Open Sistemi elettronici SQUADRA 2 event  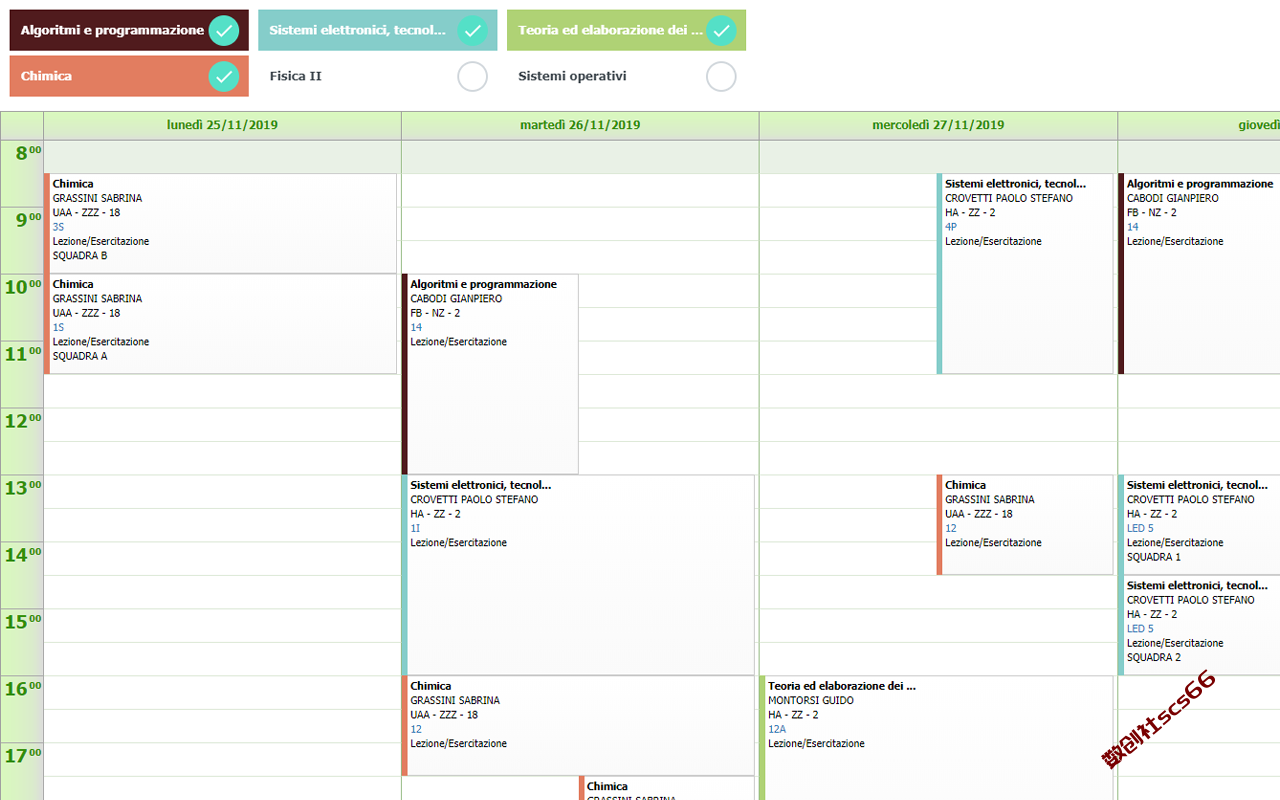pyautogui.click(x=1199, y=625)
